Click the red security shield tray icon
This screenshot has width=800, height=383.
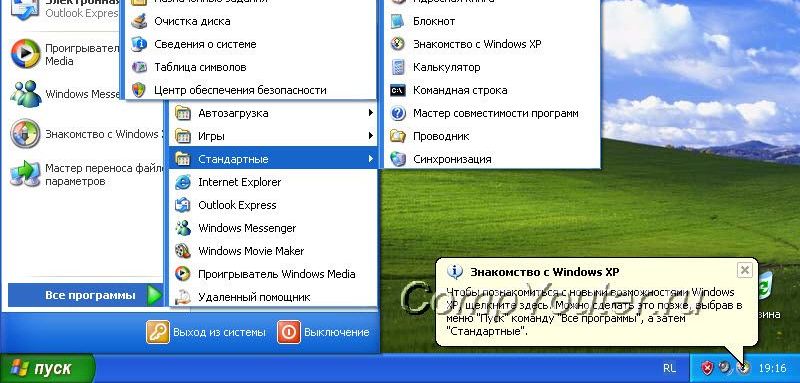[707, 368]
